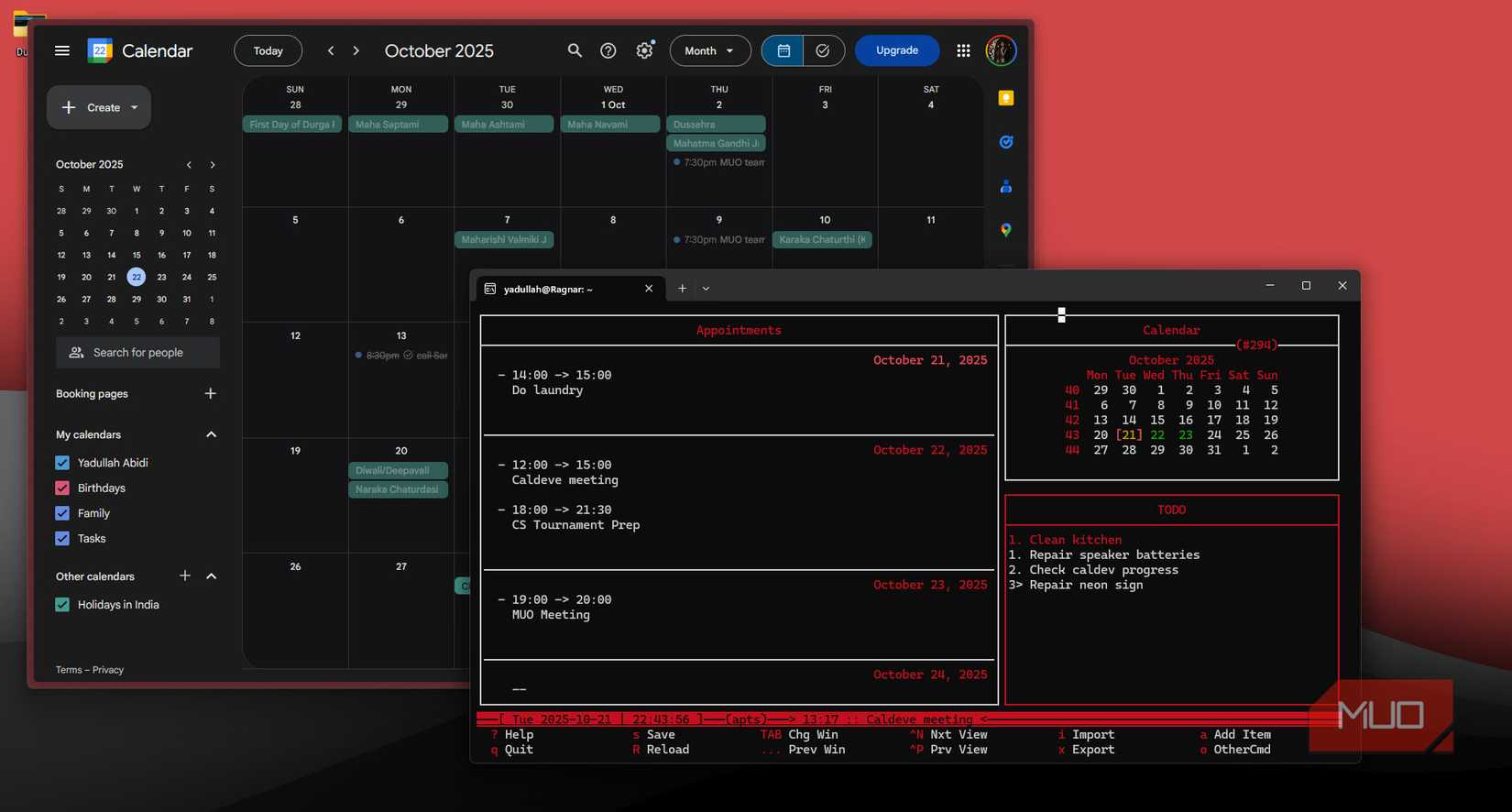Click the Today button
Image resolution: width=1512 pixels, height=812 pixels.
268,50
